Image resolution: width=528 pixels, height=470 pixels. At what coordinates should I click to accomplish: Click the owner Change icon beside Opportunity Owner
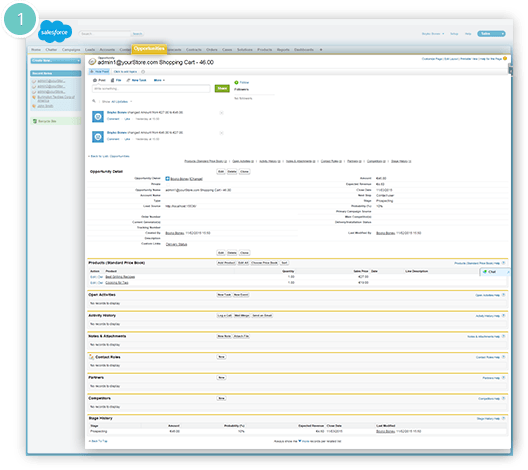167,178
